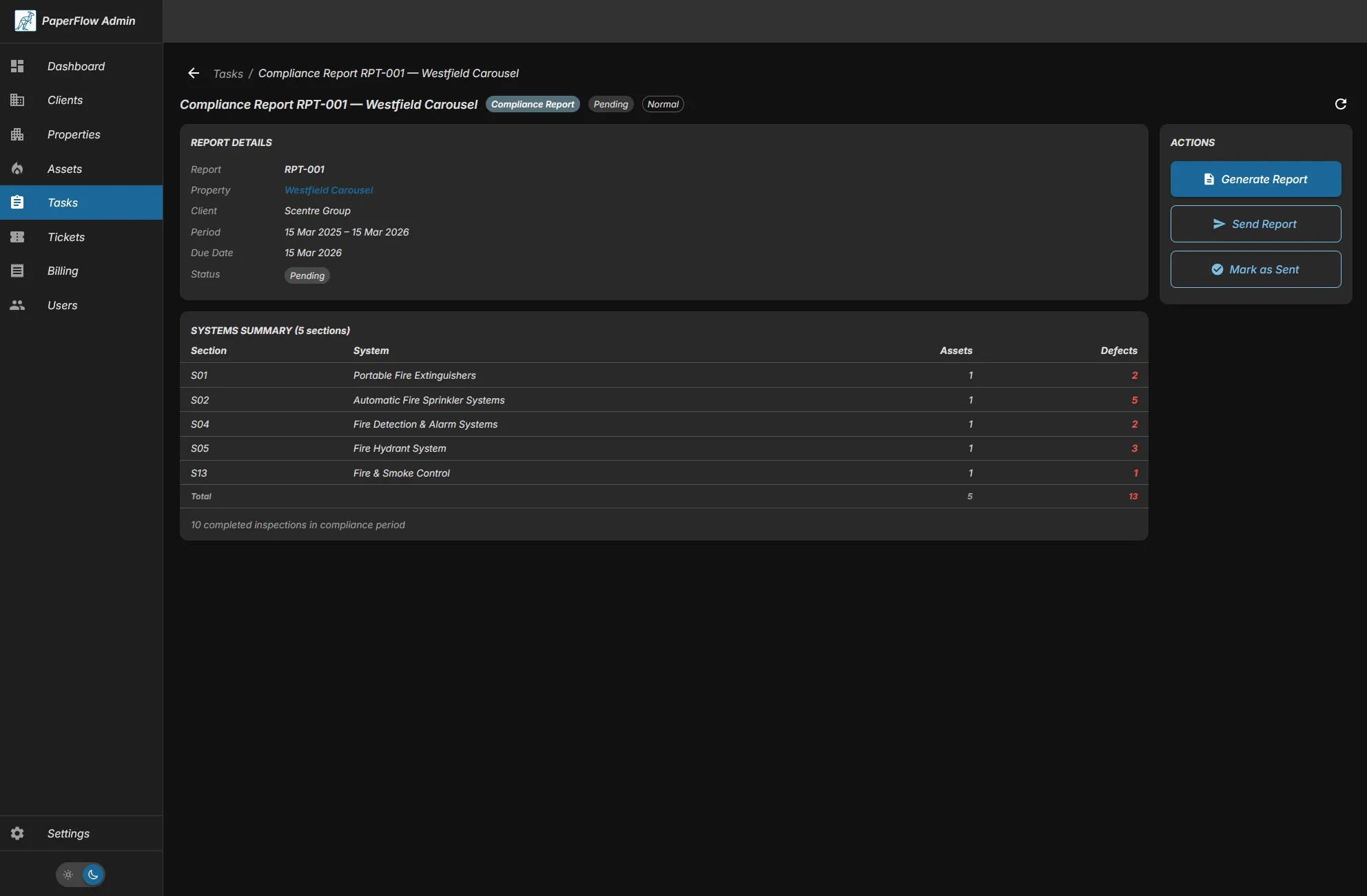Click the Generate Report button
Viewport: 1367px width, 896px height.
pos(1255,178)
